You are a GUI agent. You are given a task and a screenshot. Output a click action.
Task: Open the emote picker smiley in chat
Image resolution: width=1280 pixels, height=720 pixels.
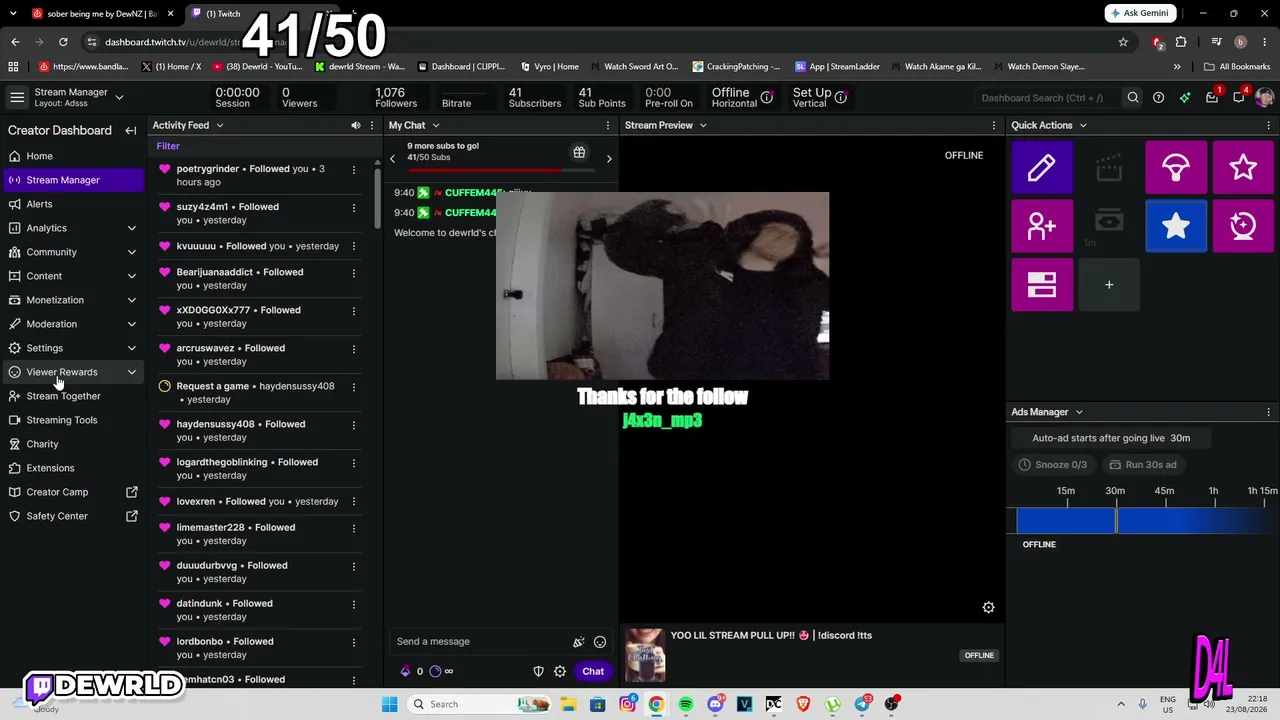600,642
